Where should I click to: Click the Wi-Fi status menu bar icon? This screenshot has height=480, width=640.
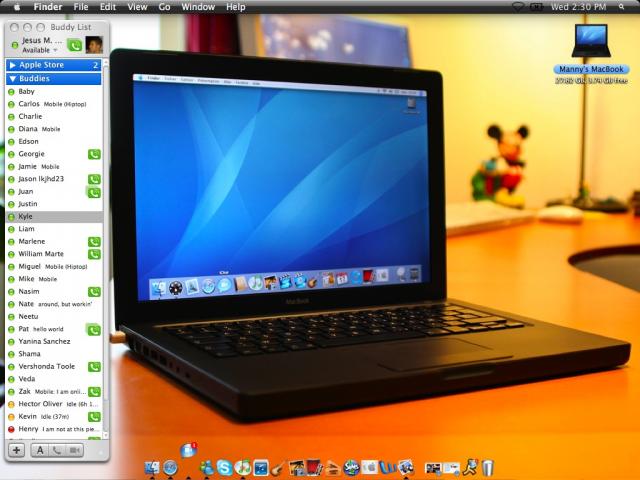click(518, 7)
